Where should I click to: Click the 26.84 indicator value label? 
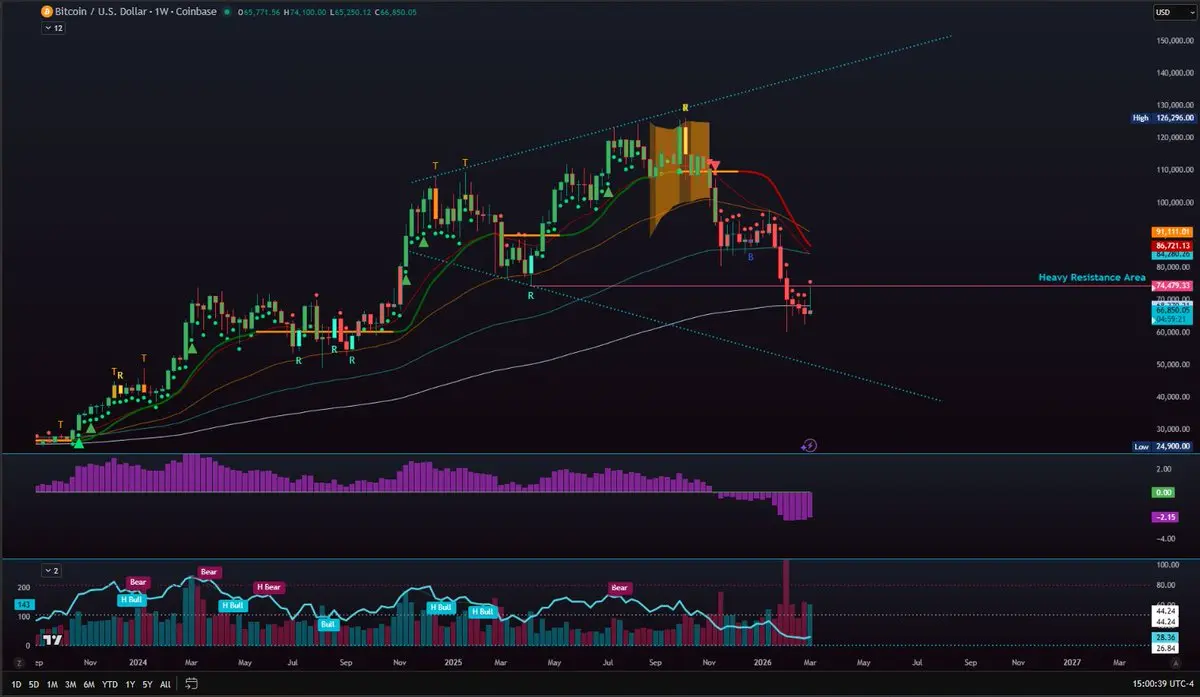pyautogui.click(x=1165, y=647)
